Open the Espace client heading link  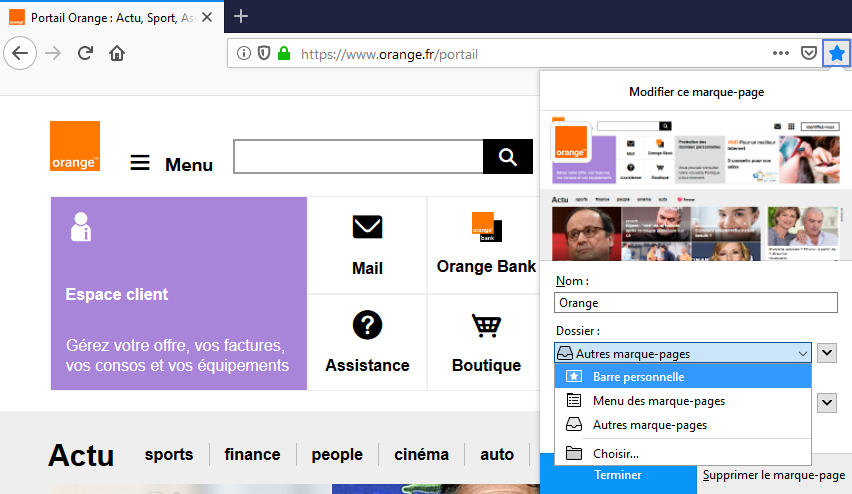coord(117,294)
